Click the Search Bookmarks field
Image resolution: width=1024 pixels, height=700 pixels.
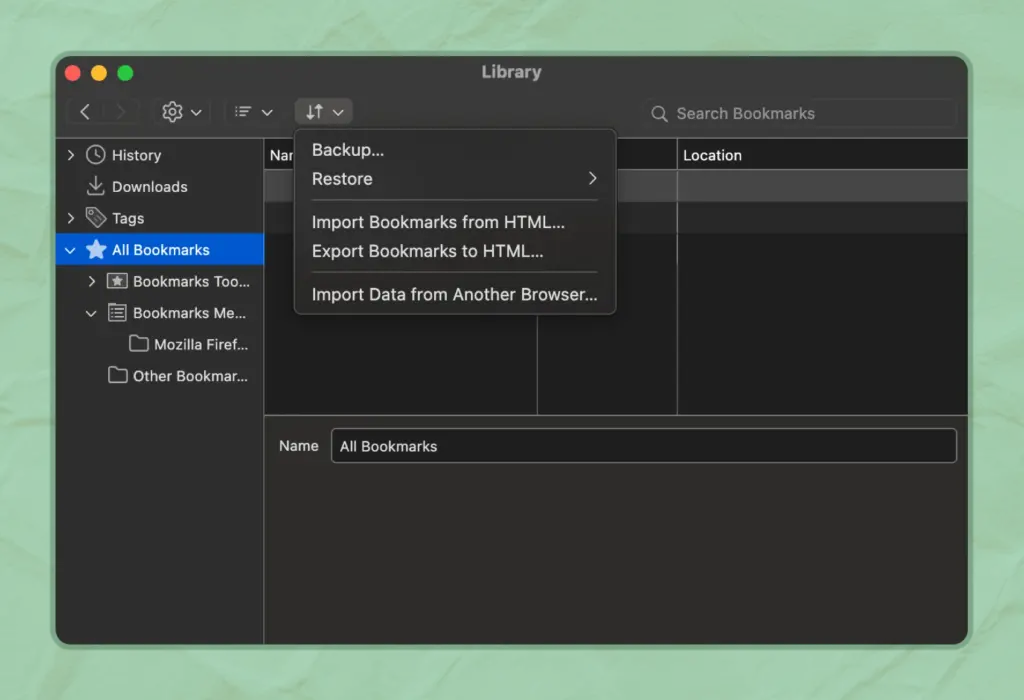click(x=801, y=114)
